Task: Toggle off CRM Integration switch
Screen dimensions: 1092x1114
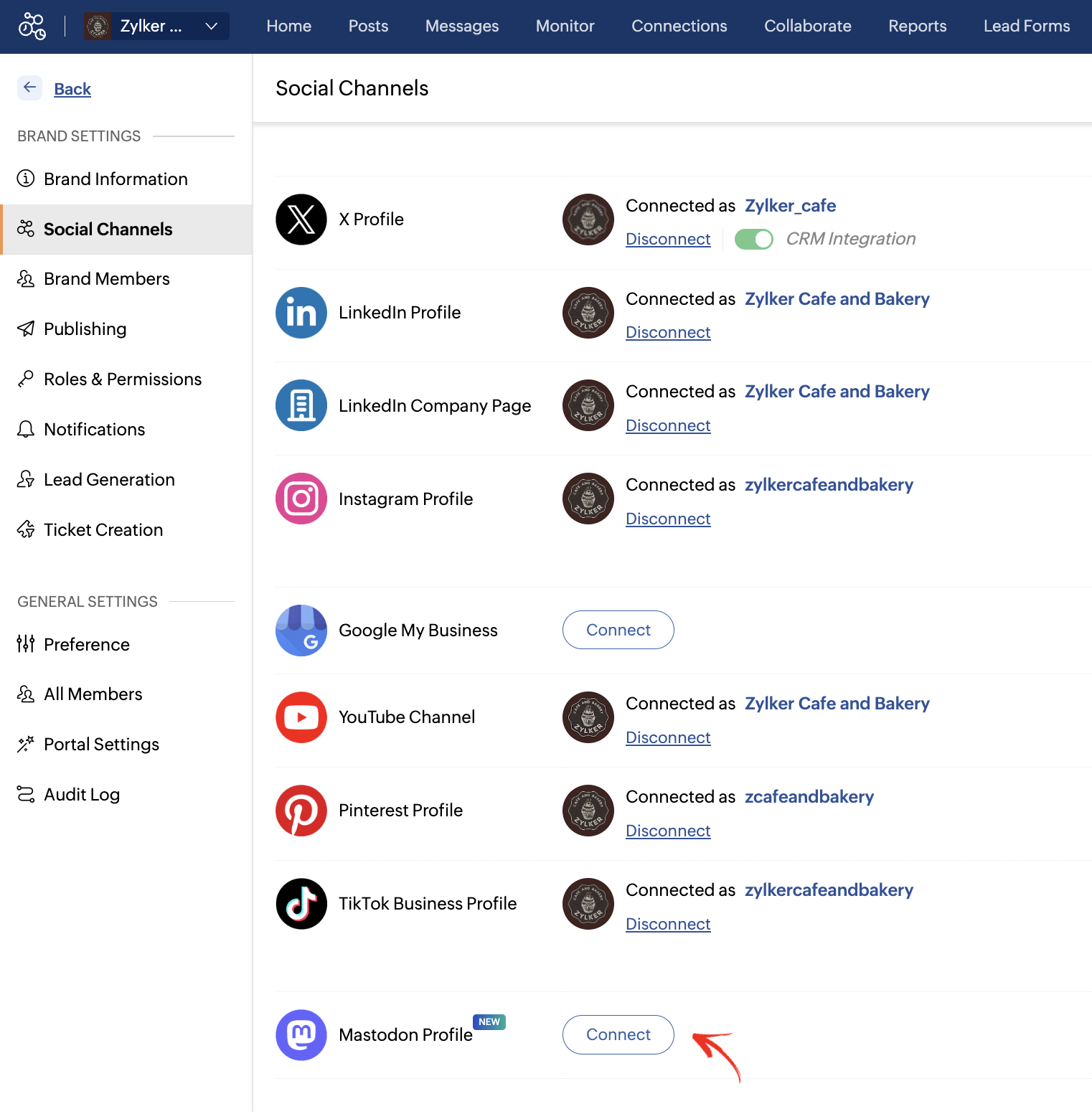Action: pos(753,239)
